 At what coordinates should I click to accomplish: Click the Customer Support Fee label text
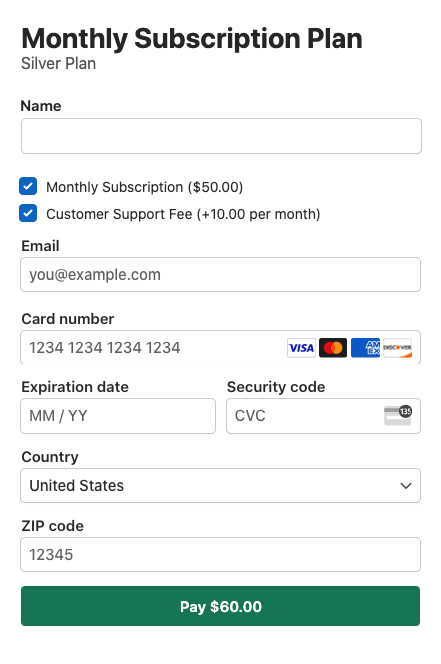tap(183, 214)
